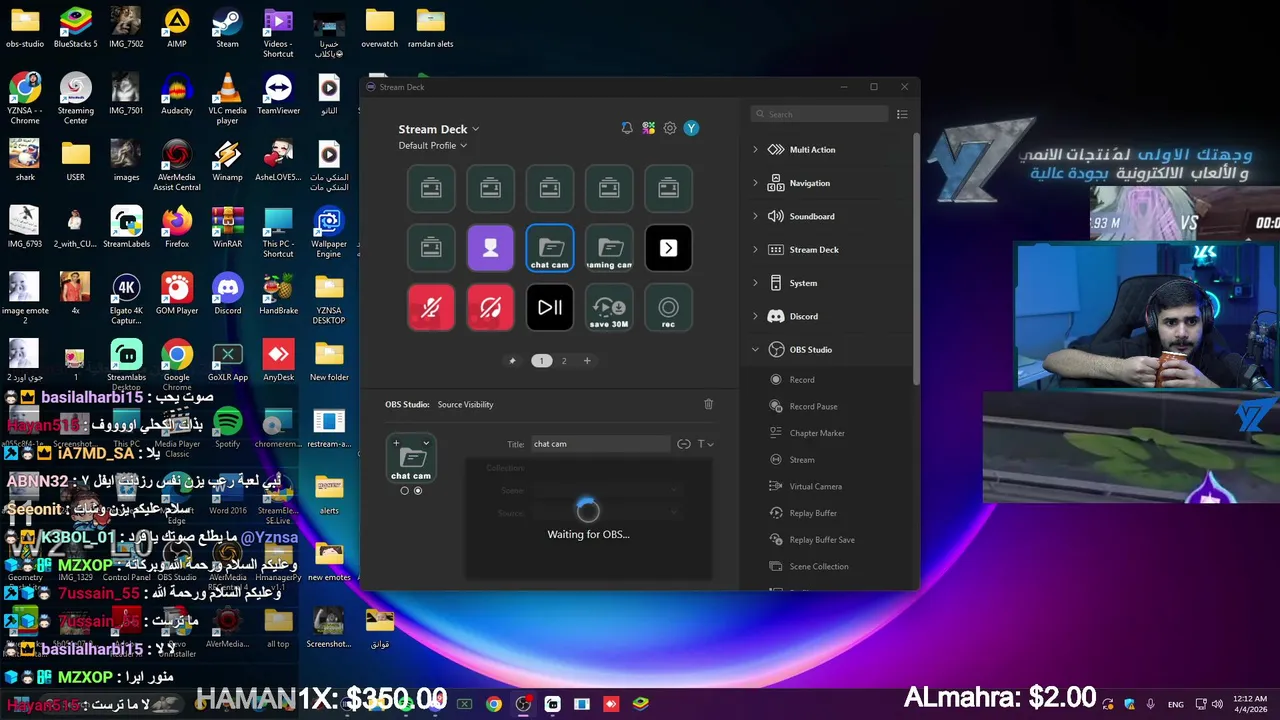Toggle the red audio mute key
Viewport: 1280px width, 720px height.
[x=490, y=307]
